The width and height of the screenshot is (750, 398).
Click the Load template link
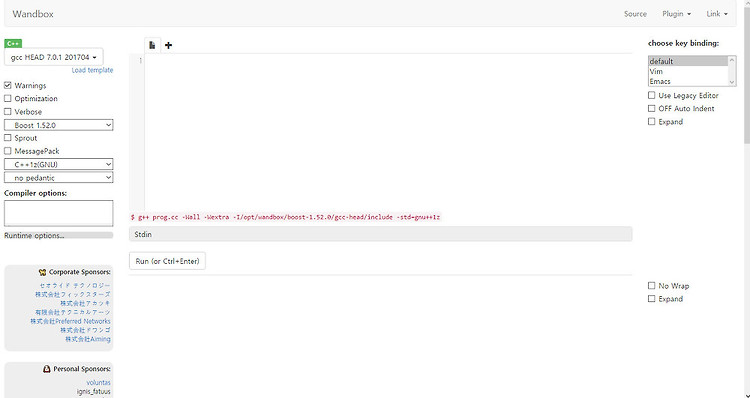pos(92,70)
